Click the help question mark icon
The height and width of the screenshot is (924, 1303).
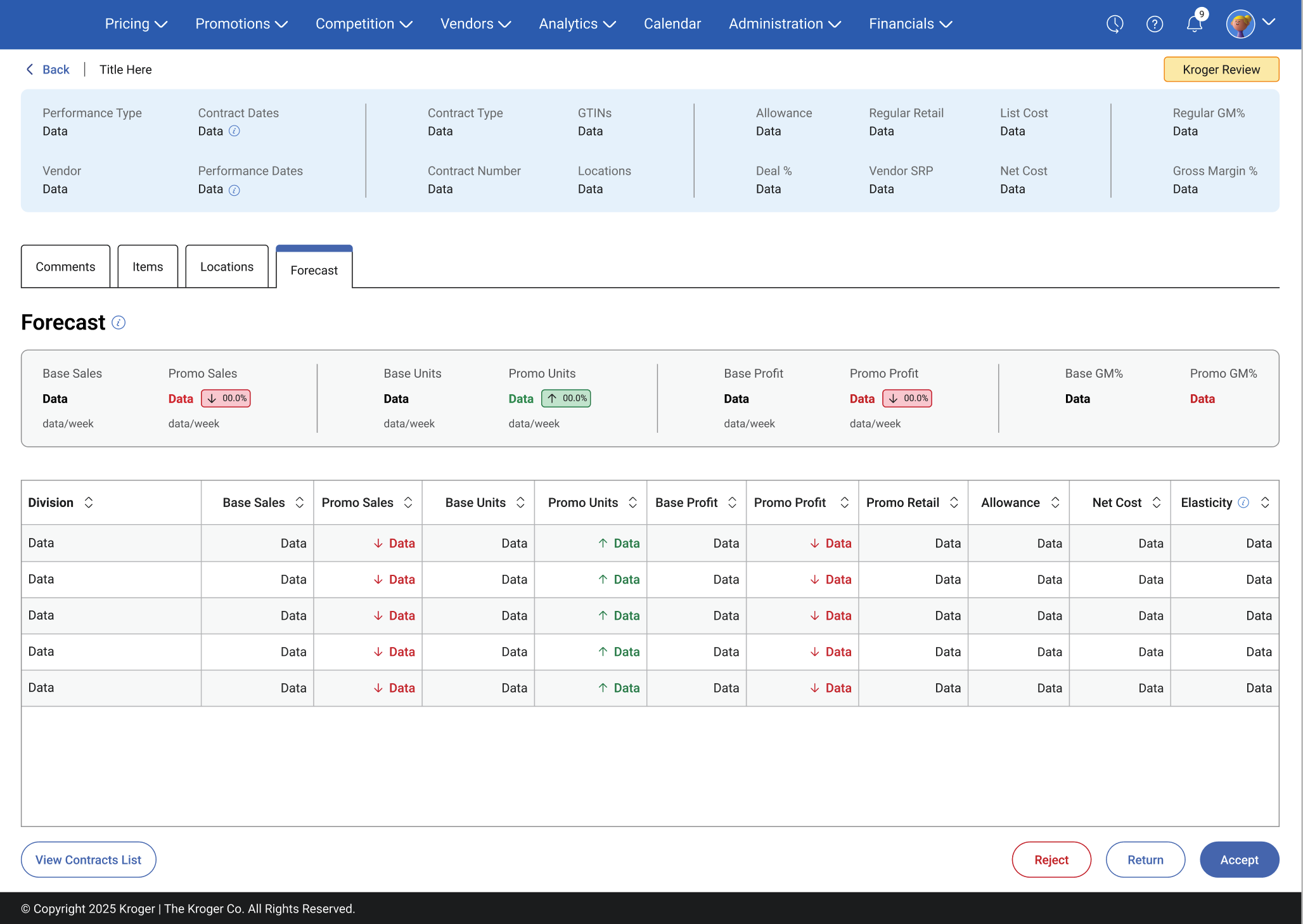1155,24
